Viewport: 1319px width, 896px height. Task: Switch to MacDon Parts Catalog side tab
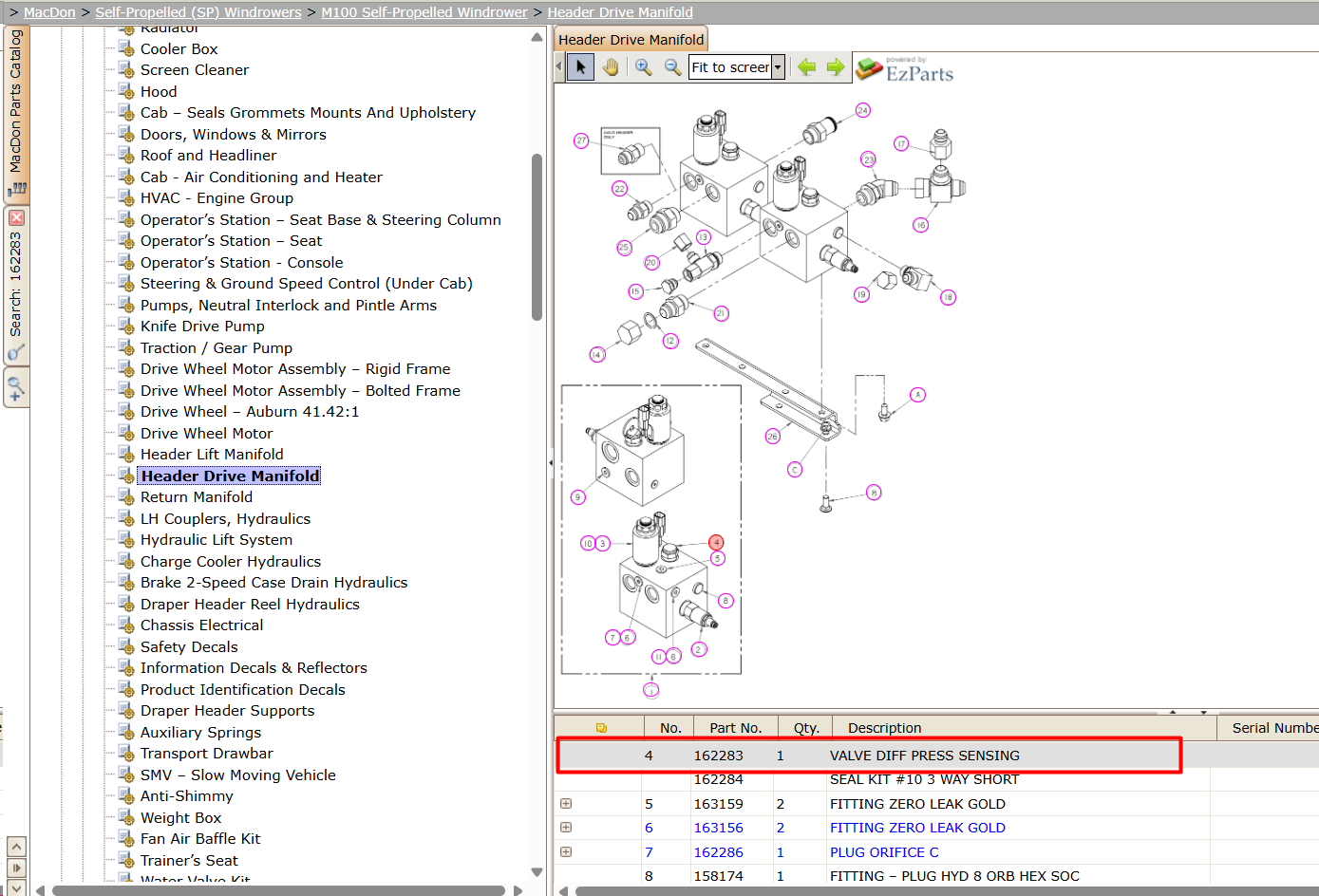point(16,114)
